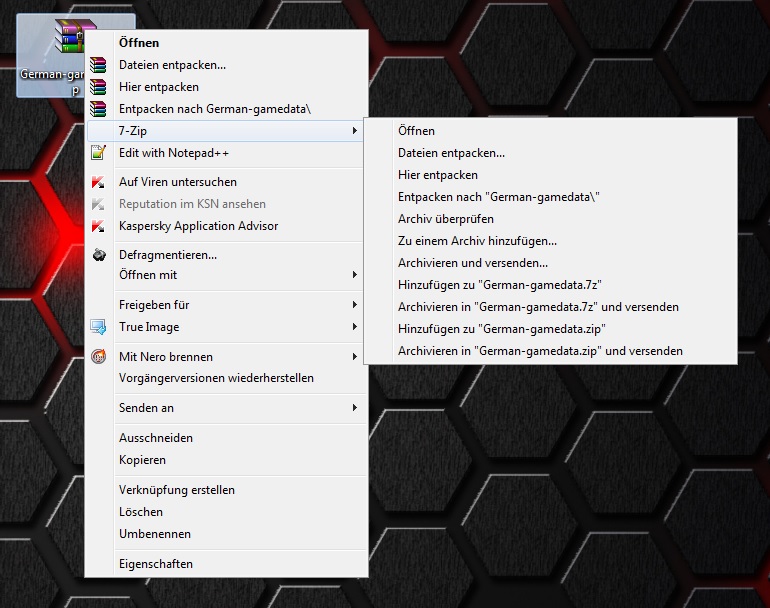Choose Hier entpacken in 7-Zip submenu
This screenshot has height=608, width=770.
[550, 175]
